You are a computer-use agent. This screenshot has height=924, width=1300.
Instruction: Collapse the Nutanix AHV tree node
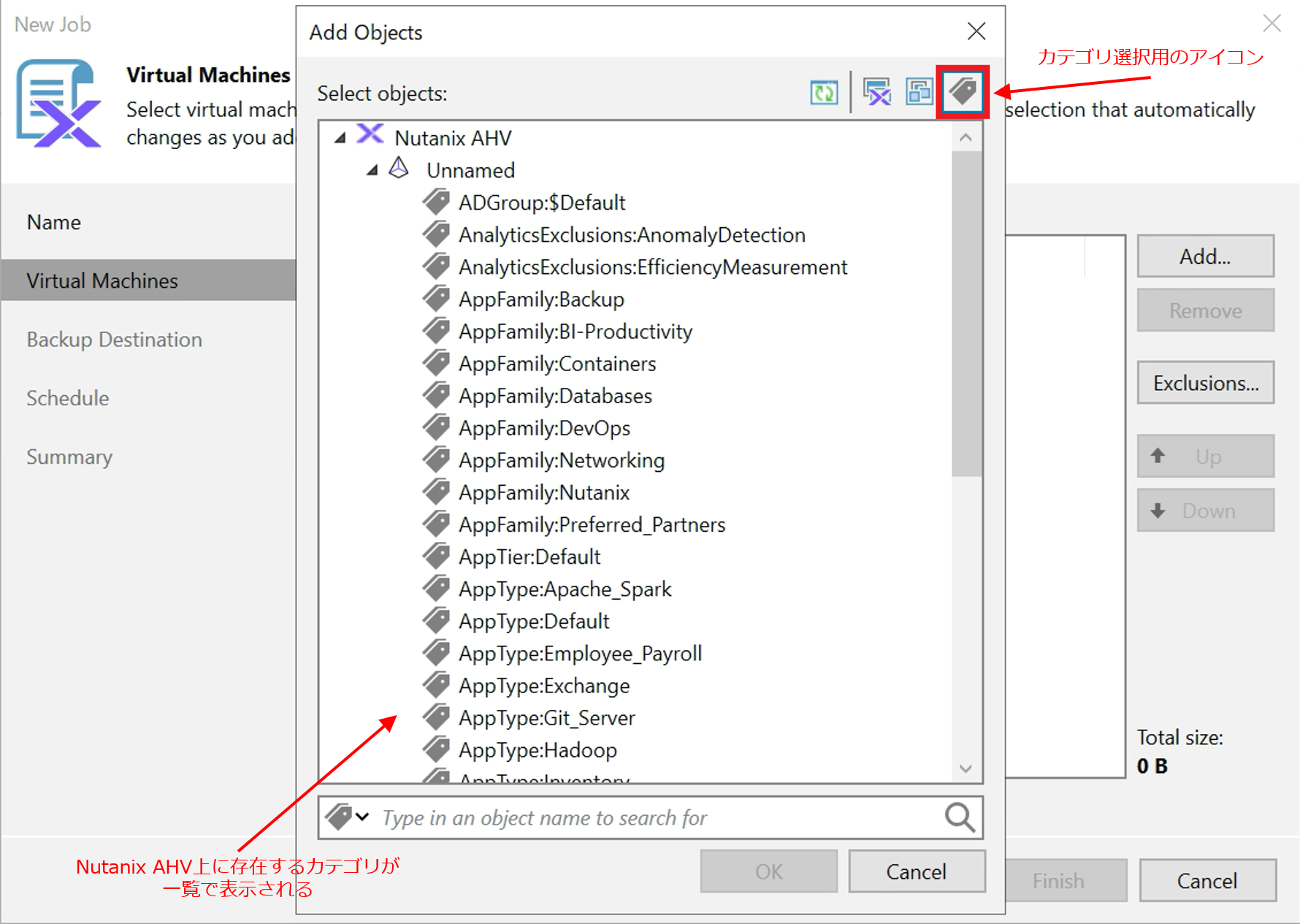[x=340, y=137]
